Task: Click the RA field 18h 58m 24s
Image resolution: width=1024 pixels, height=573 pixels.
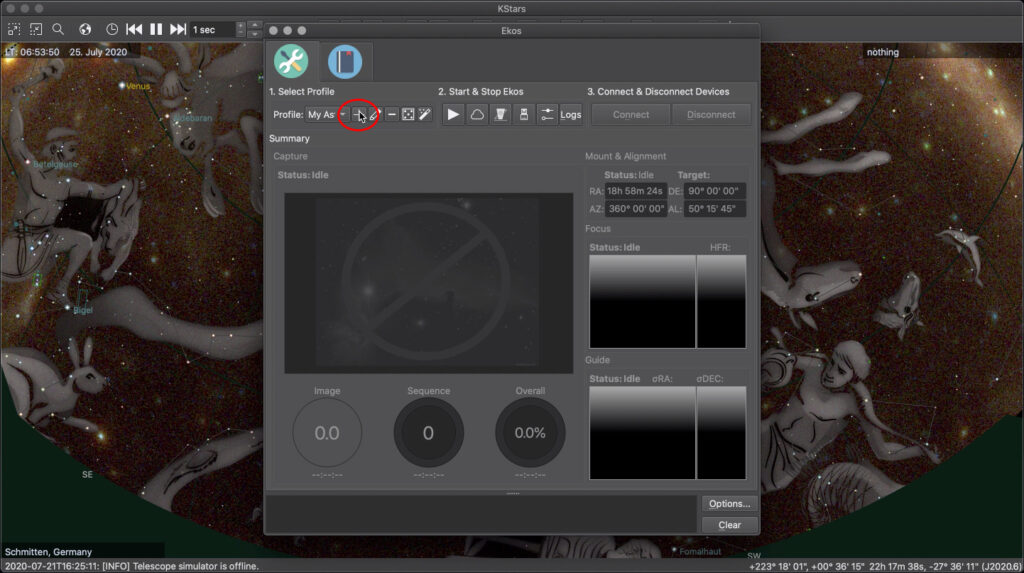Action: [x=635, y=191]
